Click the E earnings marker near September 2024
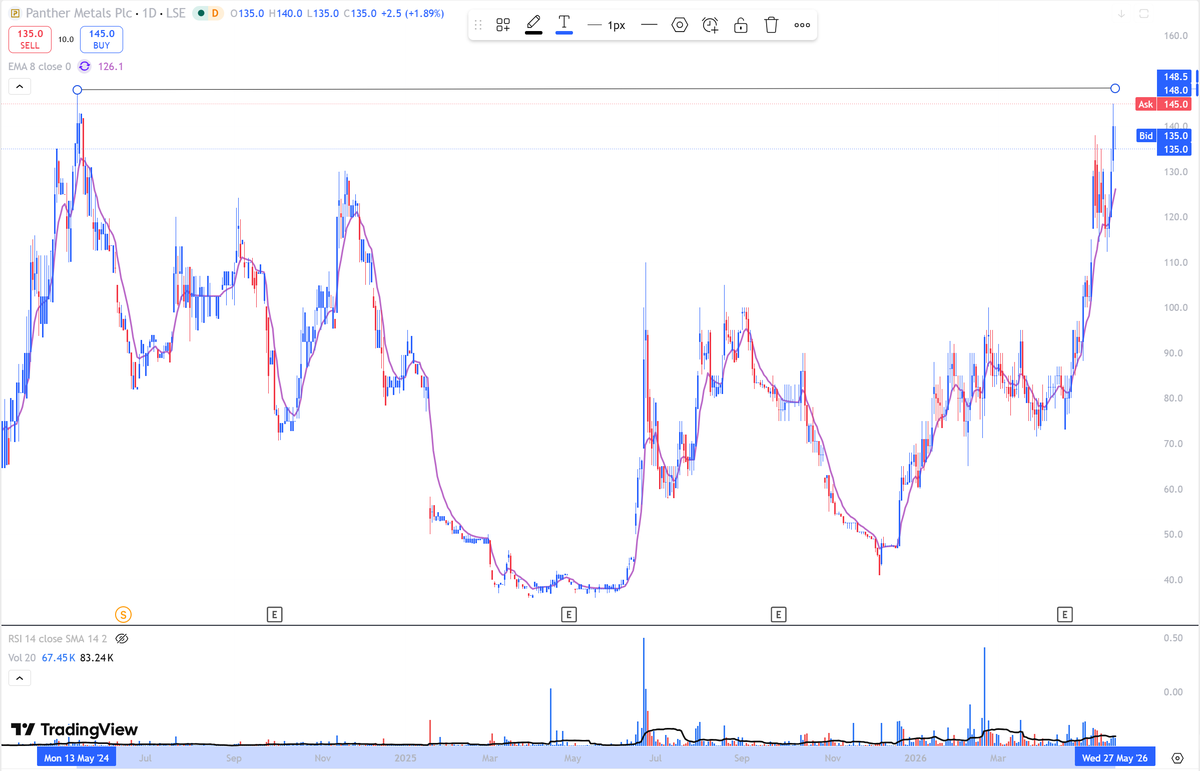 (x=274, y=614)
